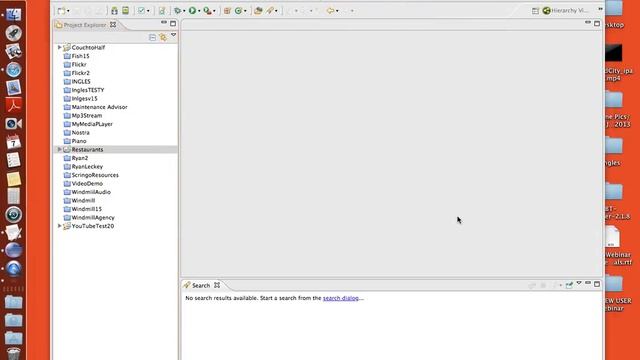Select the InglesTESTY project

84,90
